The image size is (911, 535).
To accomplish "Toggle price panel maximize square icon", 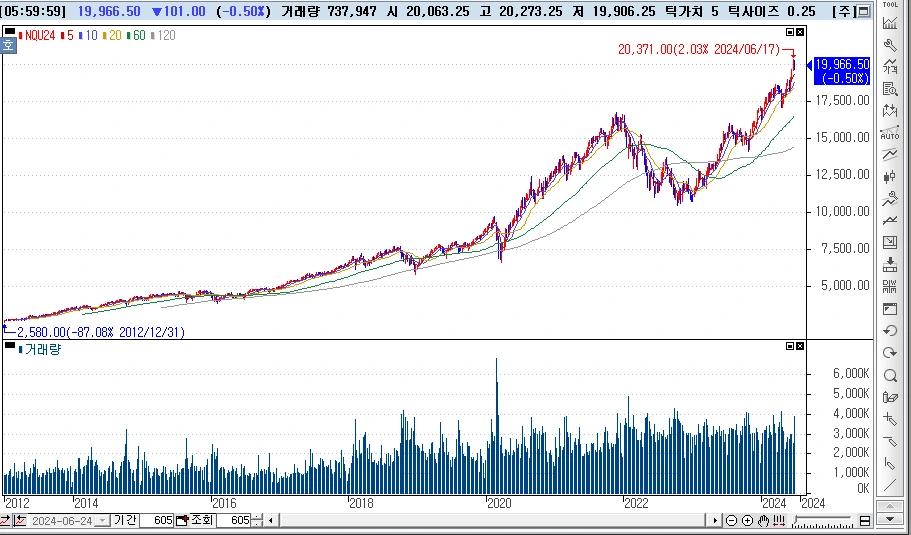I will [x=790, y=32].
